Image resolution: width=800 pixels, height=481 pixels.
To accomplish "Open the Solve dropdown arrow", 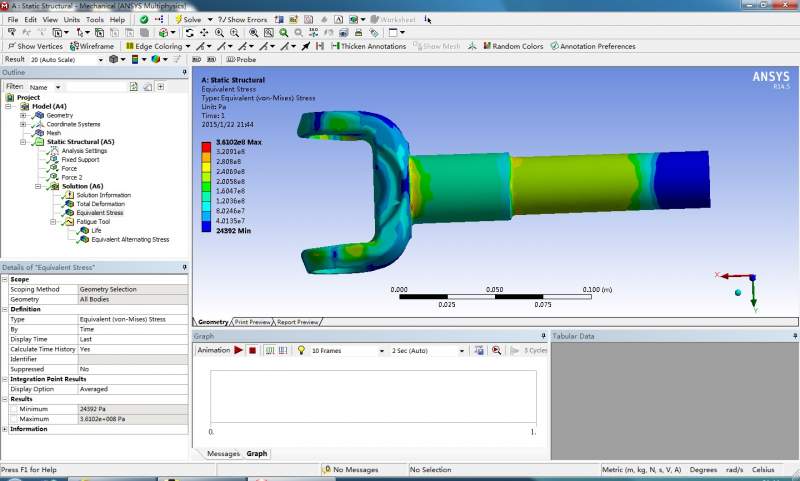I will point(210,19).
